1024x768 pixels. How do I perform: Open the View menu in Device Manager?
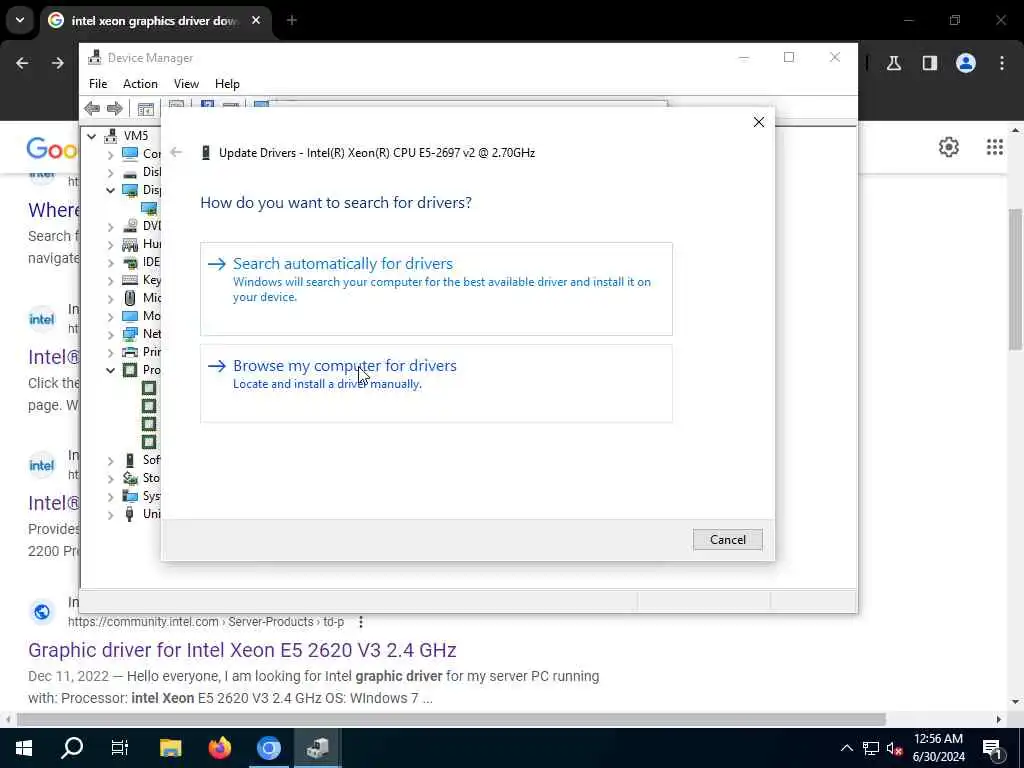(186, 84)
